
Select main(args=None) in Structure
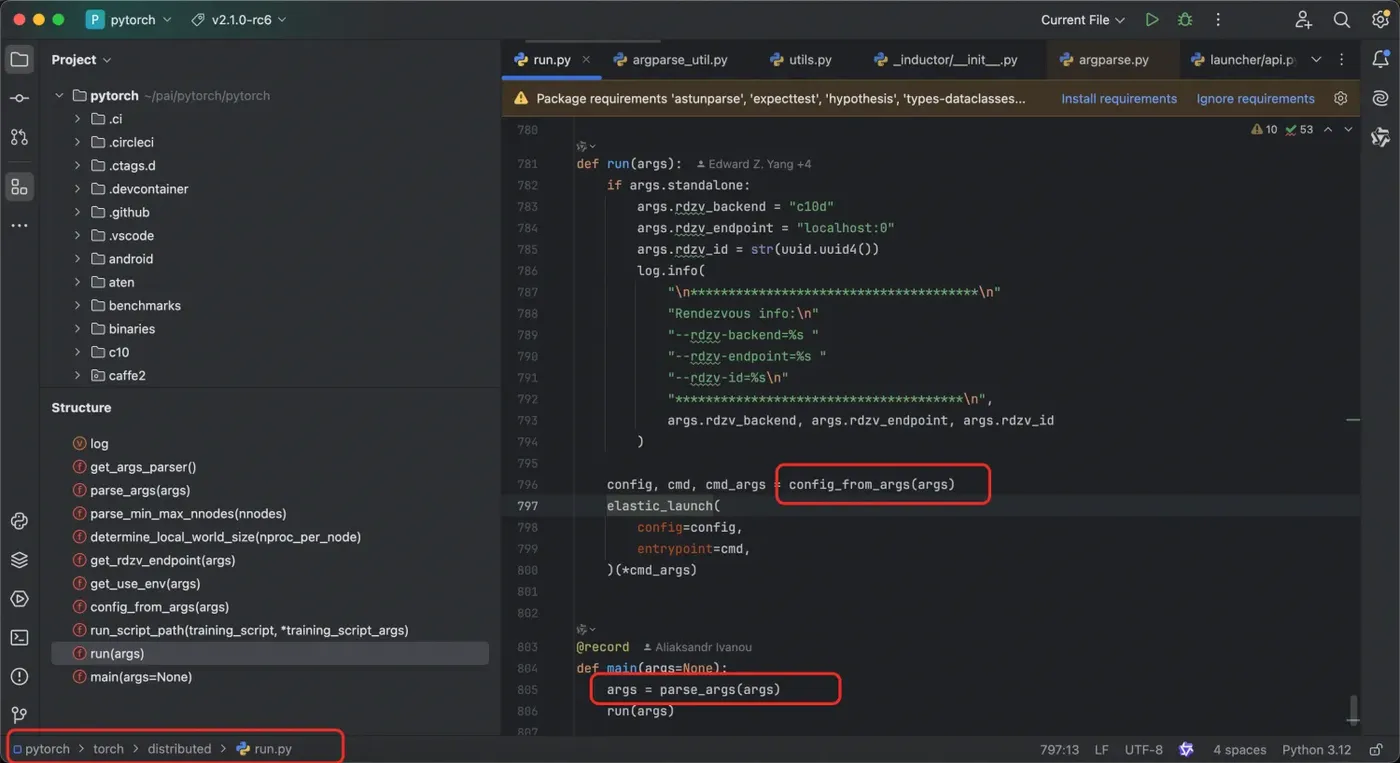[x=132, y=677]
